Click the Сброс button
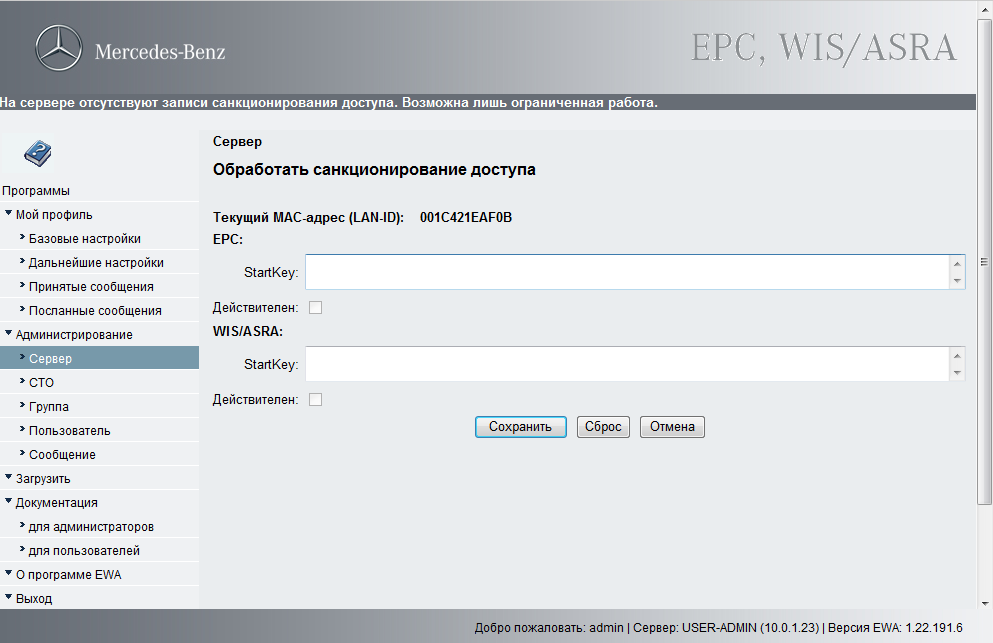 point(603,427)
